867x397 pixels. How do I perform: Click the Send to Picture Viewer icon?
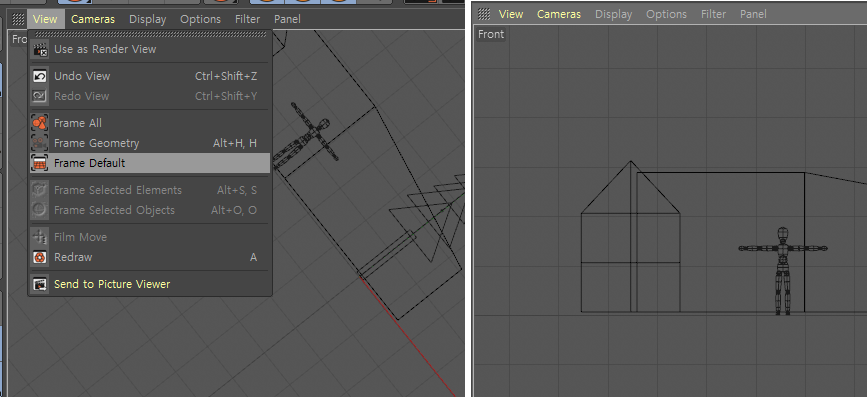pyautogui.click(x=40, y=284)
